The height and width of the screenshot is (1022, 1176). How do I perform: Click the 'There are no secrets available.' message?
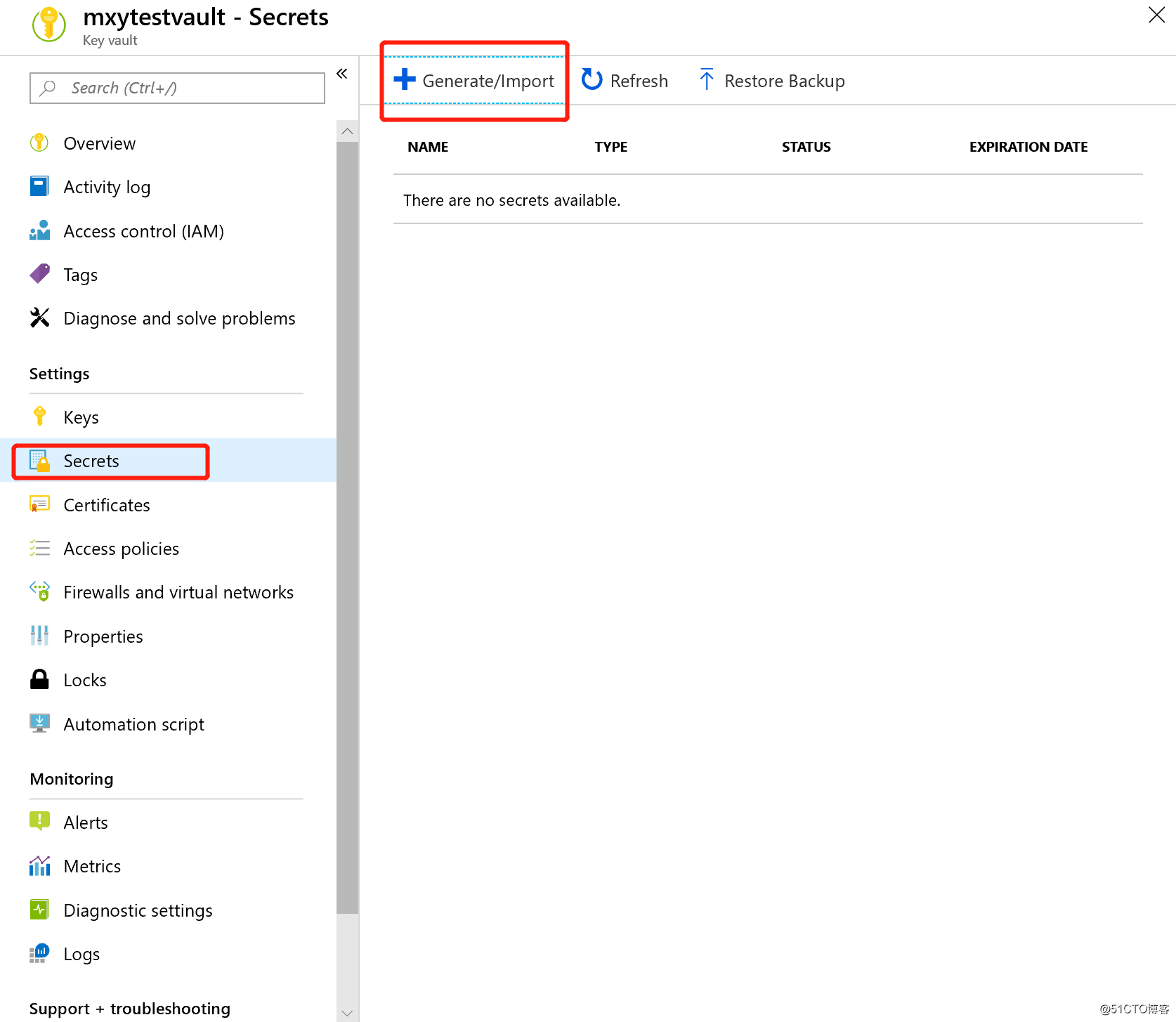pyautogui.click(x=511, y=200)
